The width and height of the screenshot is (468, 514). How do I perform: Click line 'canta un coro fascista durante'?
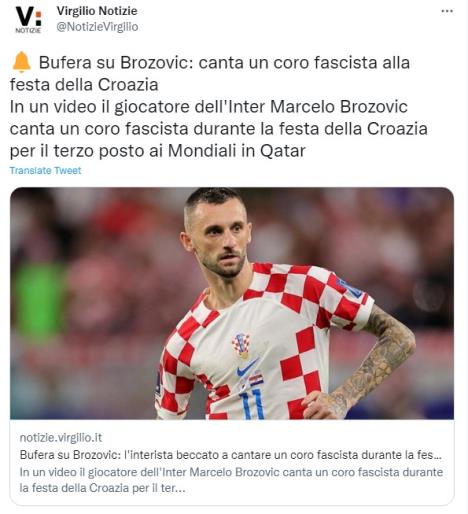point(219,129)
